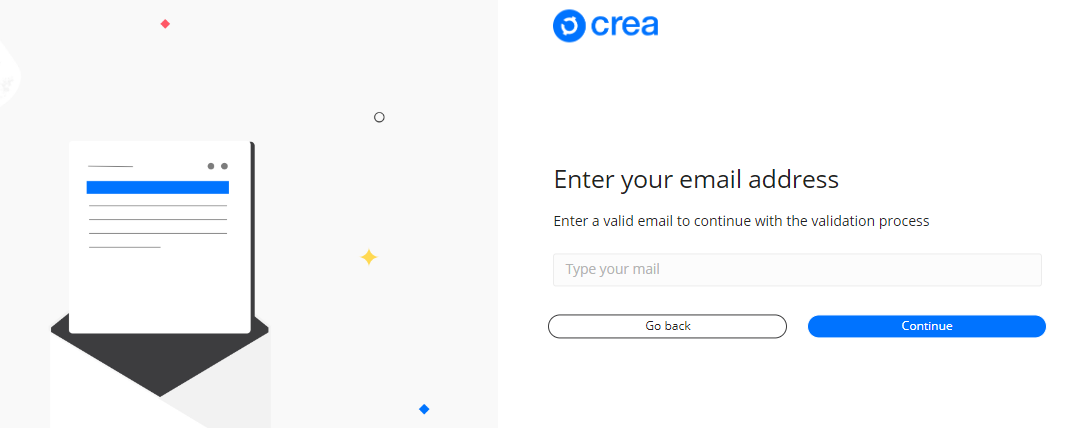
Task: Click the red diamond decoration
Action: pos(165,24)
